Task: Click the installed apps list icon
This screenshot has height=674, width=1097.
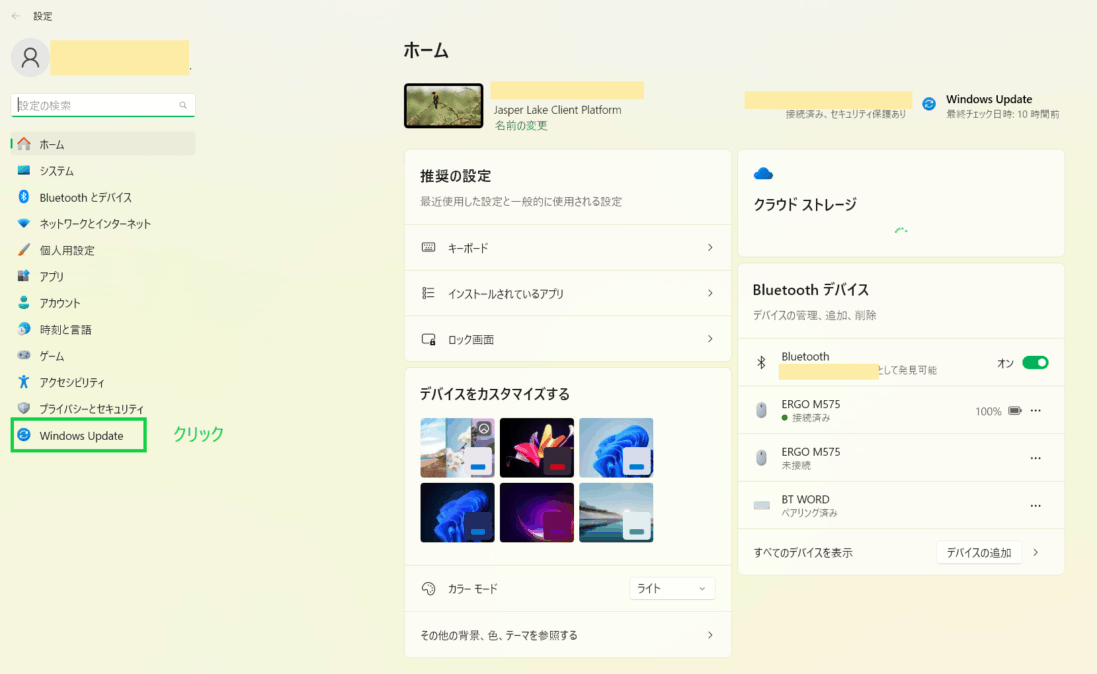Action: tap(428, 293)
